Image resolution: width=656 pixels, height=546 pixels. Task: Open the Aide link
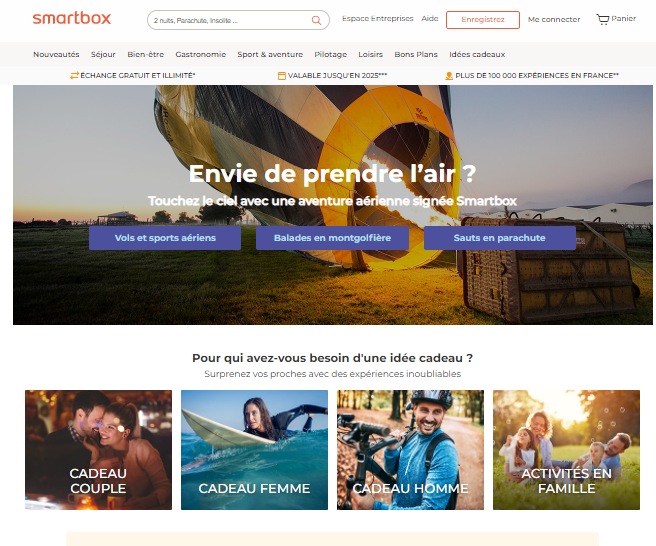click(x=430, y=18)
